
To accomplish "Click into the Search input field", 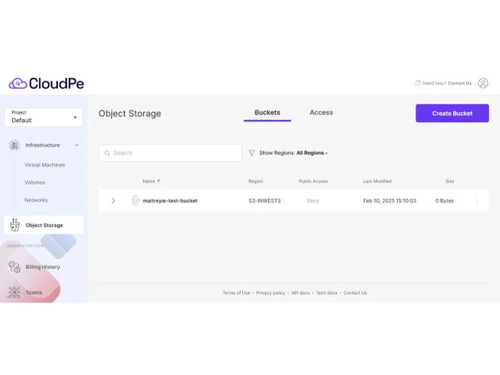I will click(x=170, y=153).
